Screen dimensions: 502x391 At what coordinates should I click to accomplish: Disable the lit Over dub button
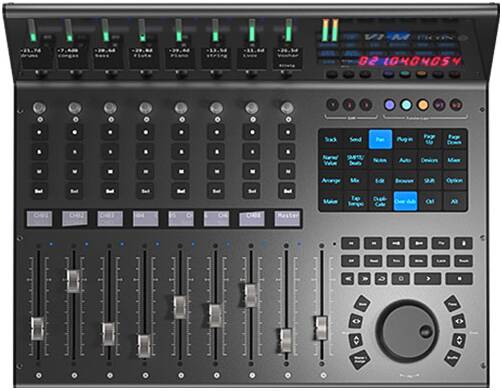click(405, 201)
